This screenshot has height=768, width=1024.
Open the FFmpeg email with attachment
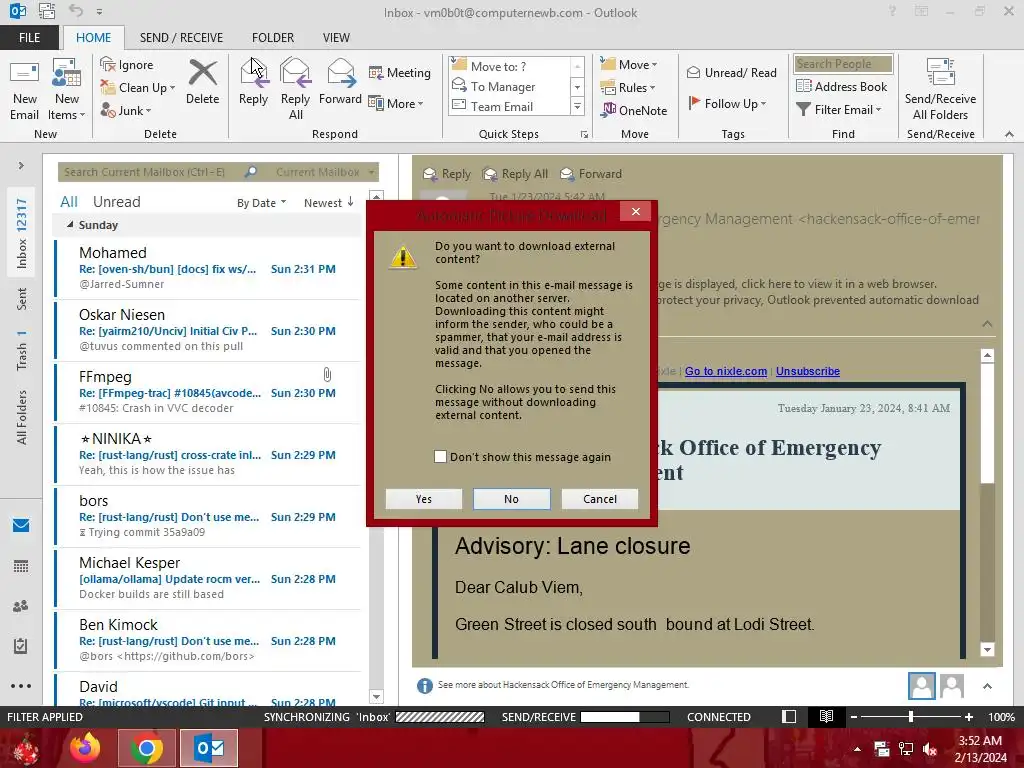(208, 392)
